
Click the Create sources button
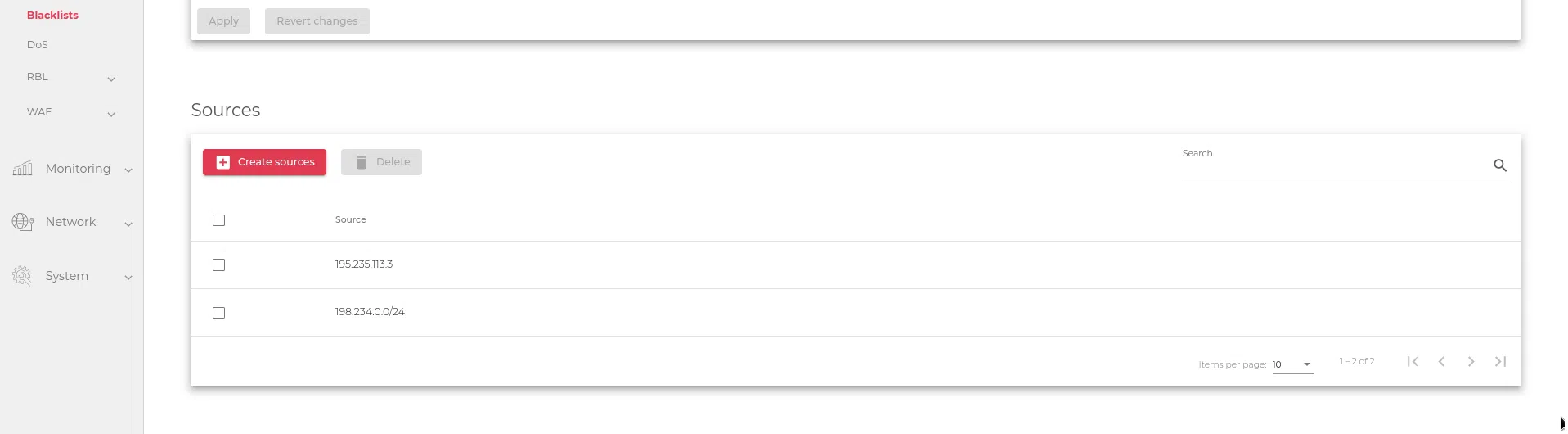tap(264, 162)
